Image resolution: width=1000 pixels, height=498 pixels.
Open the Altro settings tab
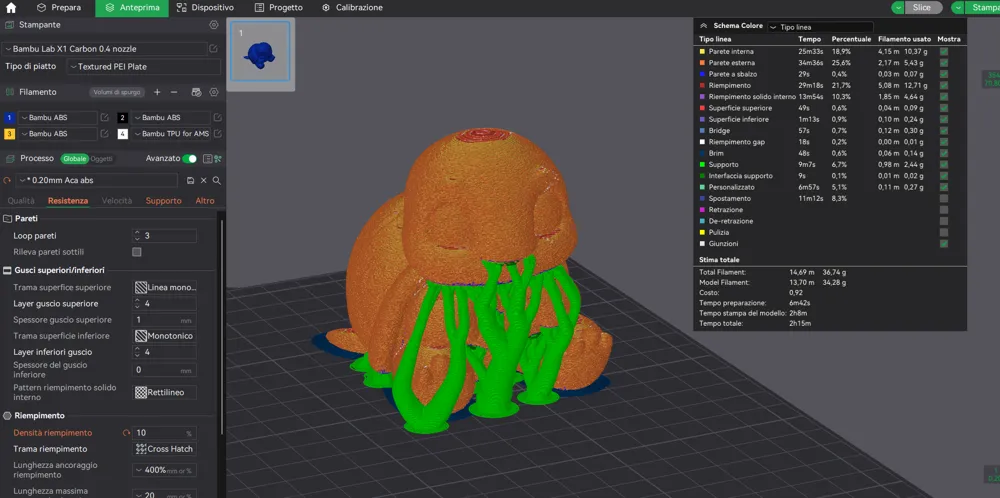205,201
